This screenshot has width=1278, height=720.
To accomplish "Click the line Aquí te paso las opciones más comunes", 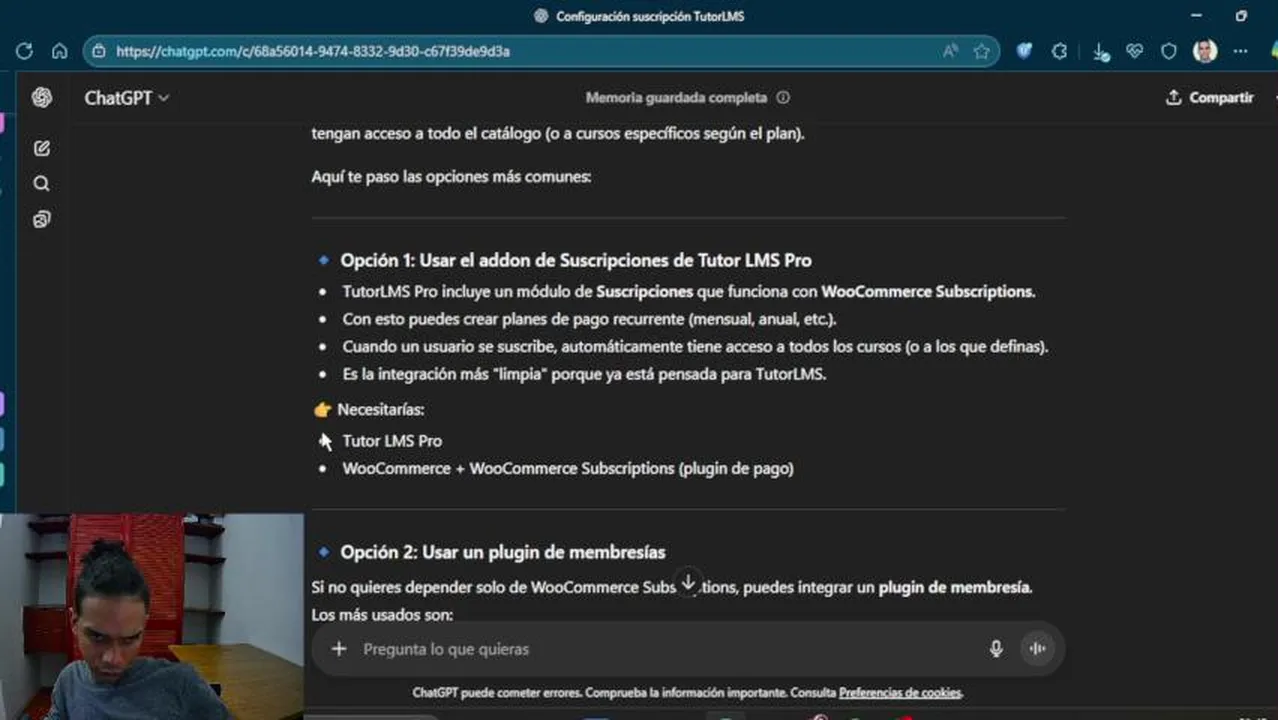I will [451, 177].
